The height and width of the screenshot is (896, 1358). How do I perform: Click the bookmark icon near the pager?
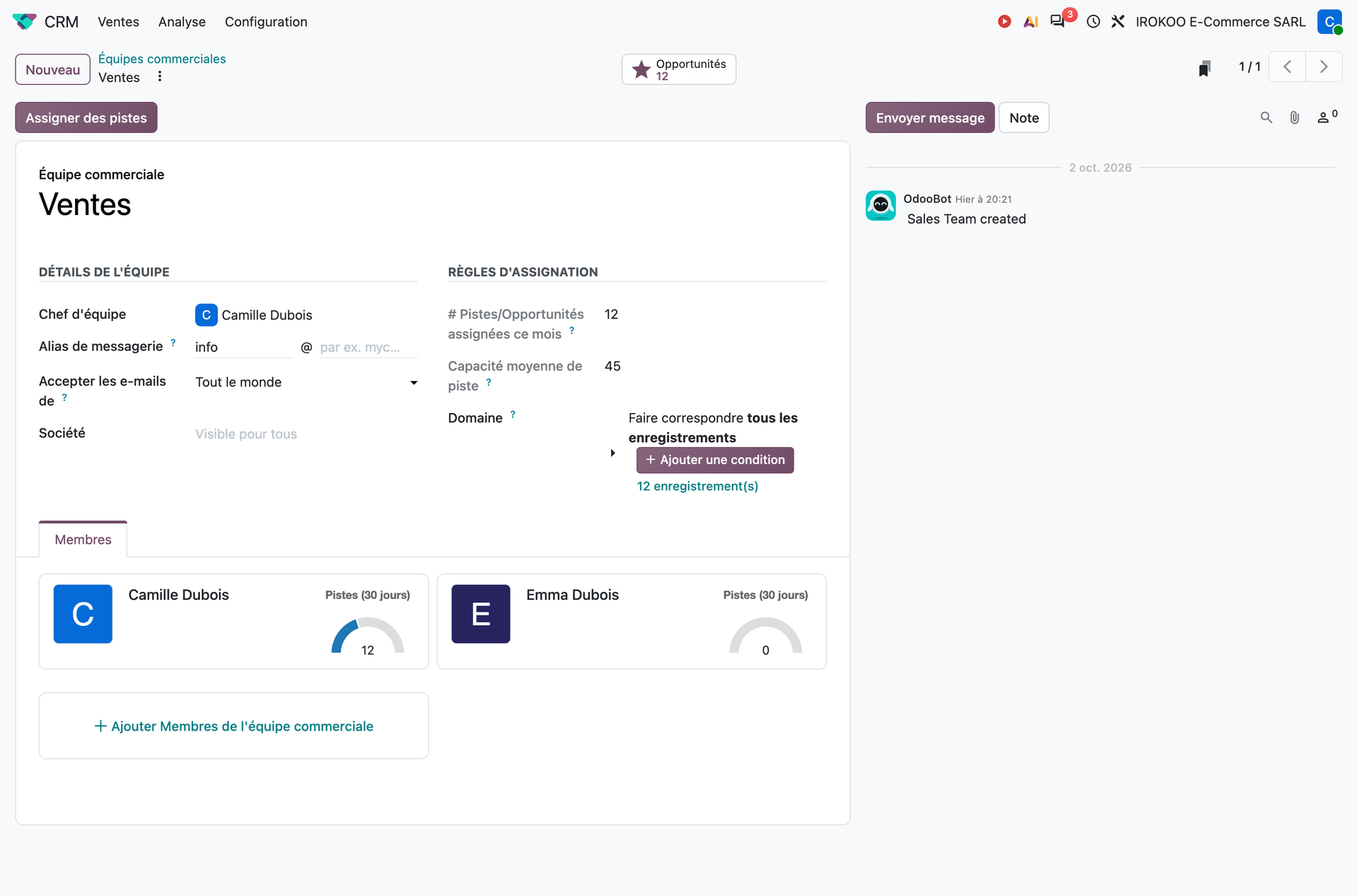click(1205, 68)
